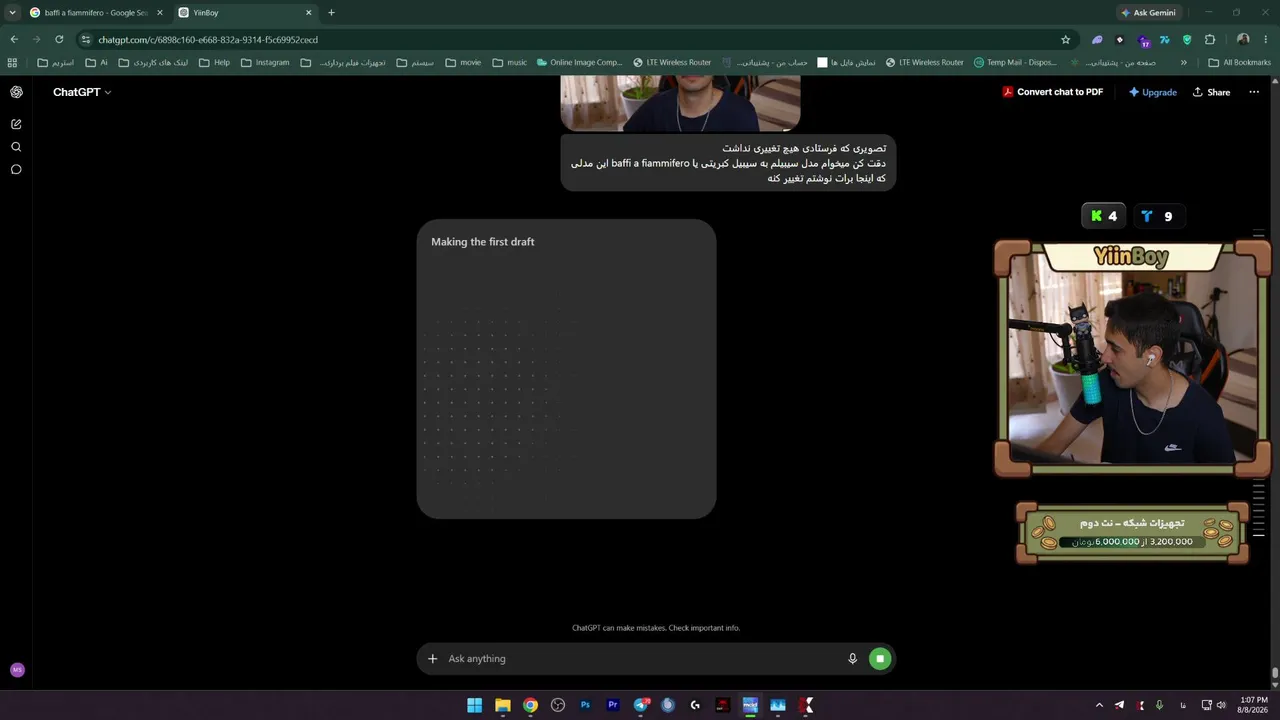Image resolution: width=1280 pixels, height=720 pixels.
Task: Show hidden system tray icons
Action: pyautogui.click(x=1099, y=705)
